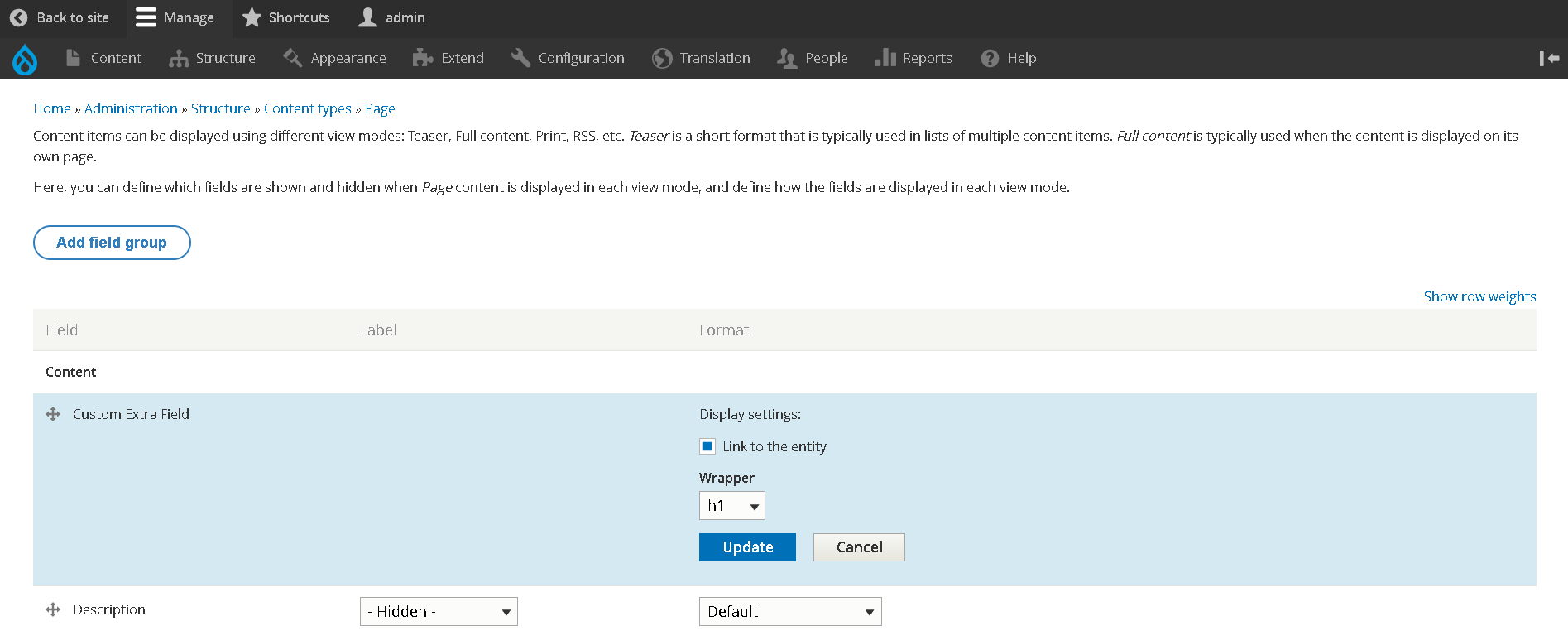1568x631 pixels.
Task: Open the Content menu item
Action: (x=104, y=58)
